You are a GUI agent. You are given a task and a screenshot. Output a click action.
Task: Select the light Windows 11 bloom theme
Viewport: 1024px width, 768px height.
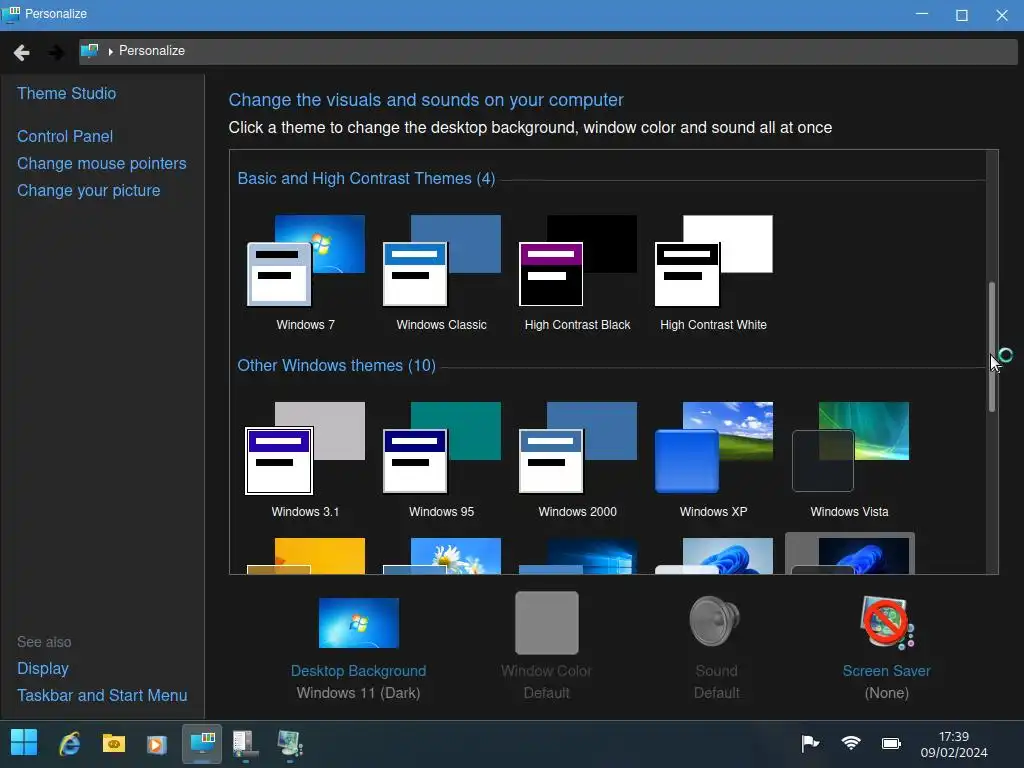pyautogui.click(x=713, y=555)
